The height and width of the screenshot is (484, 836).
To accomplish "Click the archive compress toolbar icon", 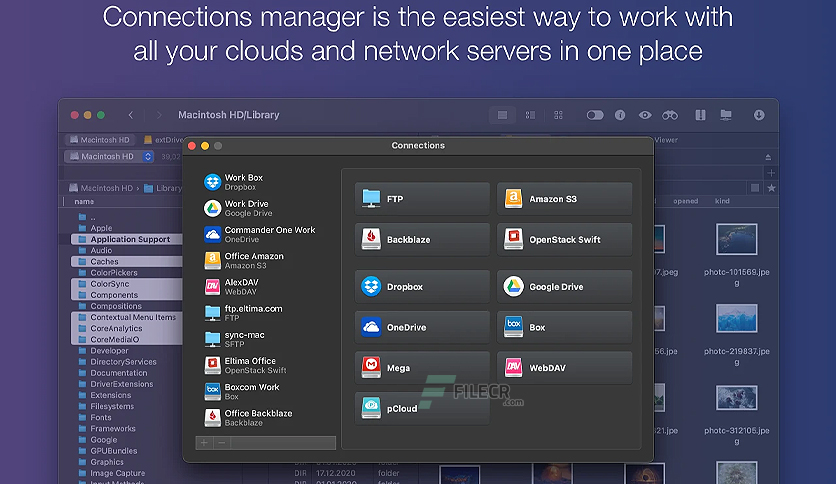I will pyautogui.click(x=700, y=115).
